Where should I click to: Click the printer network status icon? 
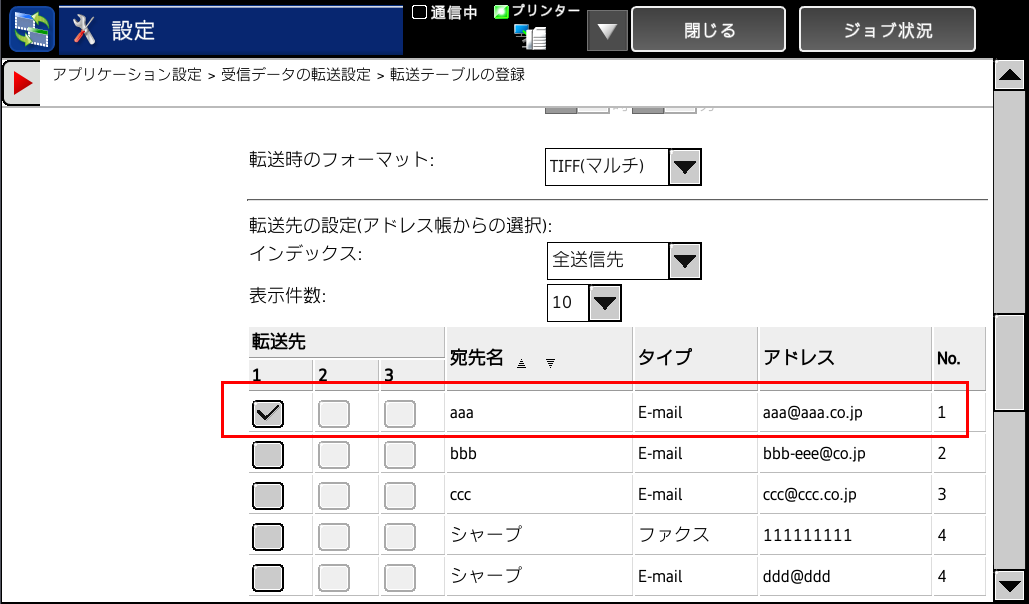point(530,35)
